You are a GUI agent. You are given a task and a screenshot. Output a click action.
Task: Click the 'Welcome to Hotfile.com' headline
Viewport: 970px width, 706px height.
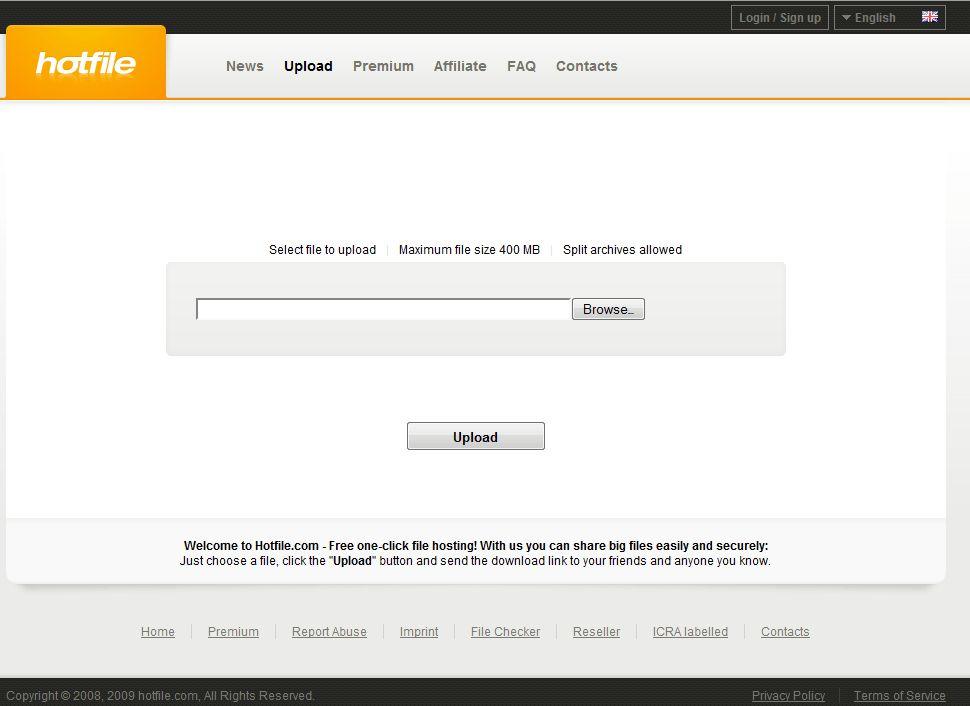coord(476,546)
